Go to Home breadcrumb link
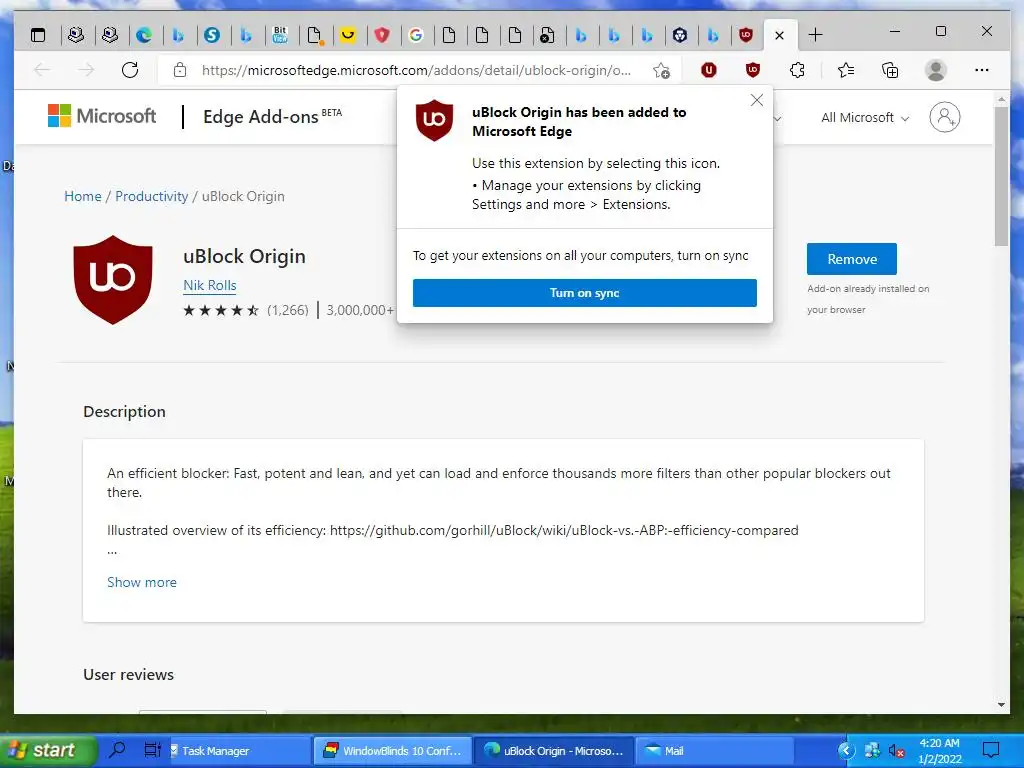The width and height of the screenshot is (1024, 768). [x=83, y=196]
